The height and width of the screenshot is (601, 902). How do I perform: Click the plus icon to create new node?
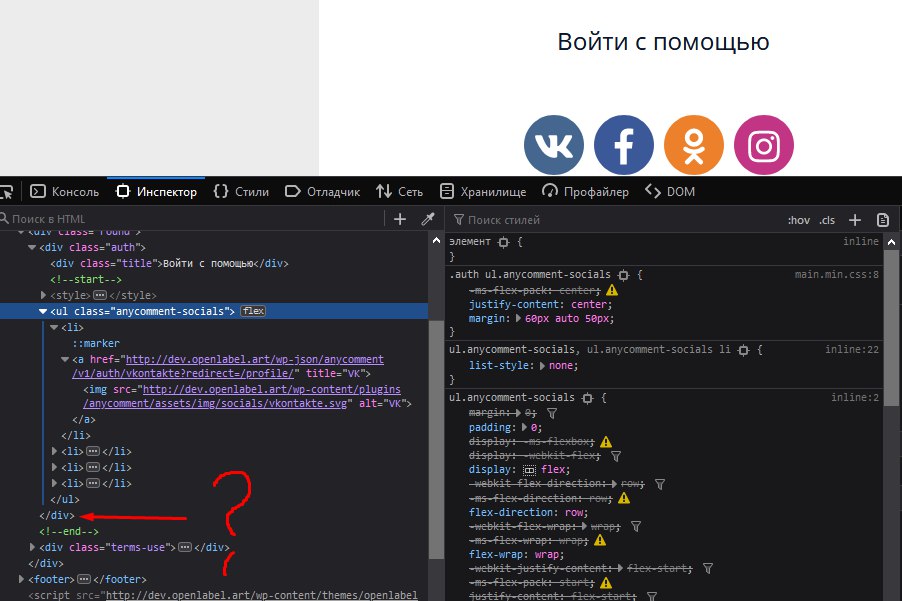400,219
